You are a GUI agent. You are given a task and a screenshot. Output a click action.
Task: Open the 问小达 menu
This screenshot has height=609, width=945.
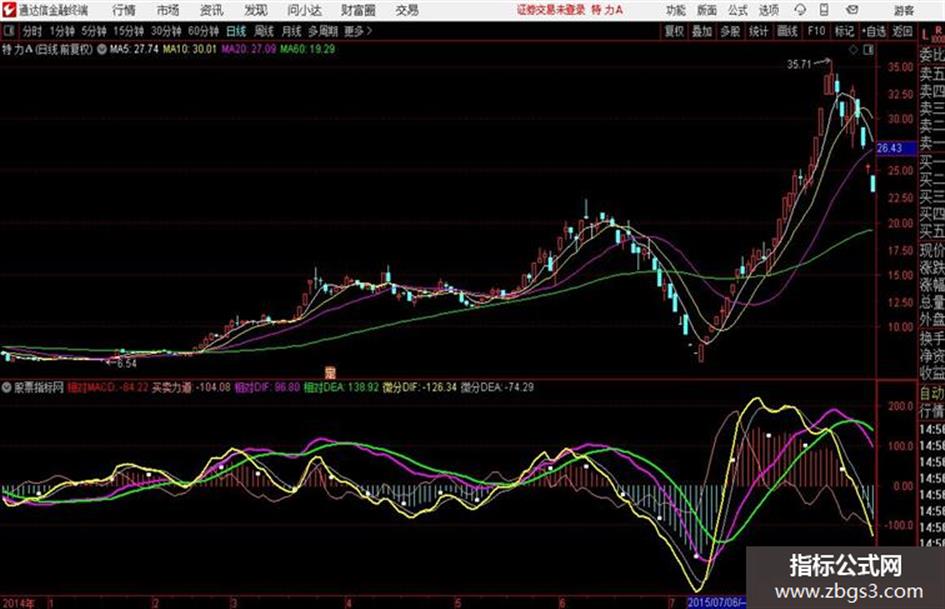coord(304,10)
